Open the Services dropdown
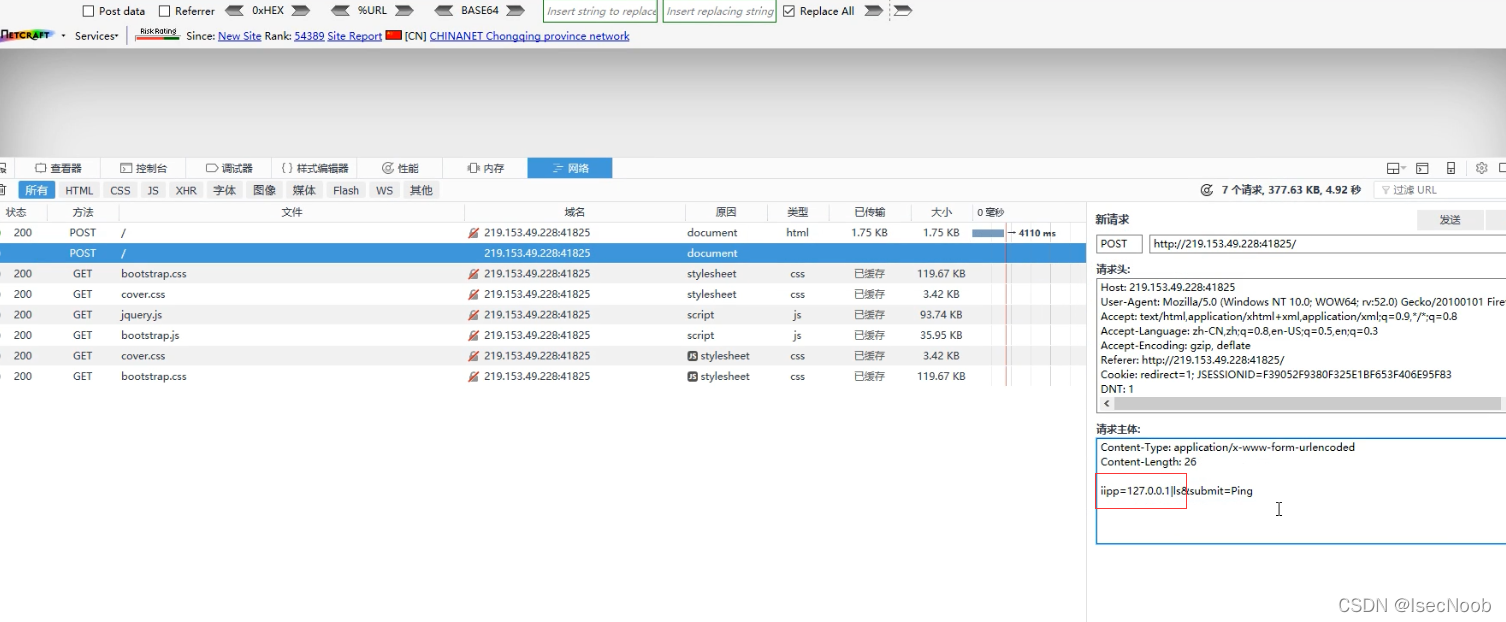 96,36
